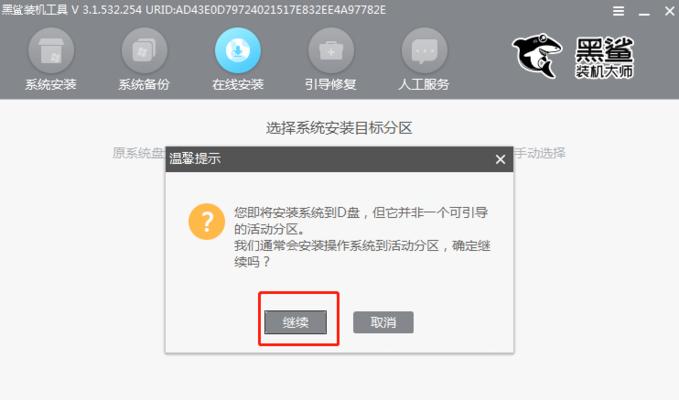Close the 黑鲨装机工具 application window

669,11
